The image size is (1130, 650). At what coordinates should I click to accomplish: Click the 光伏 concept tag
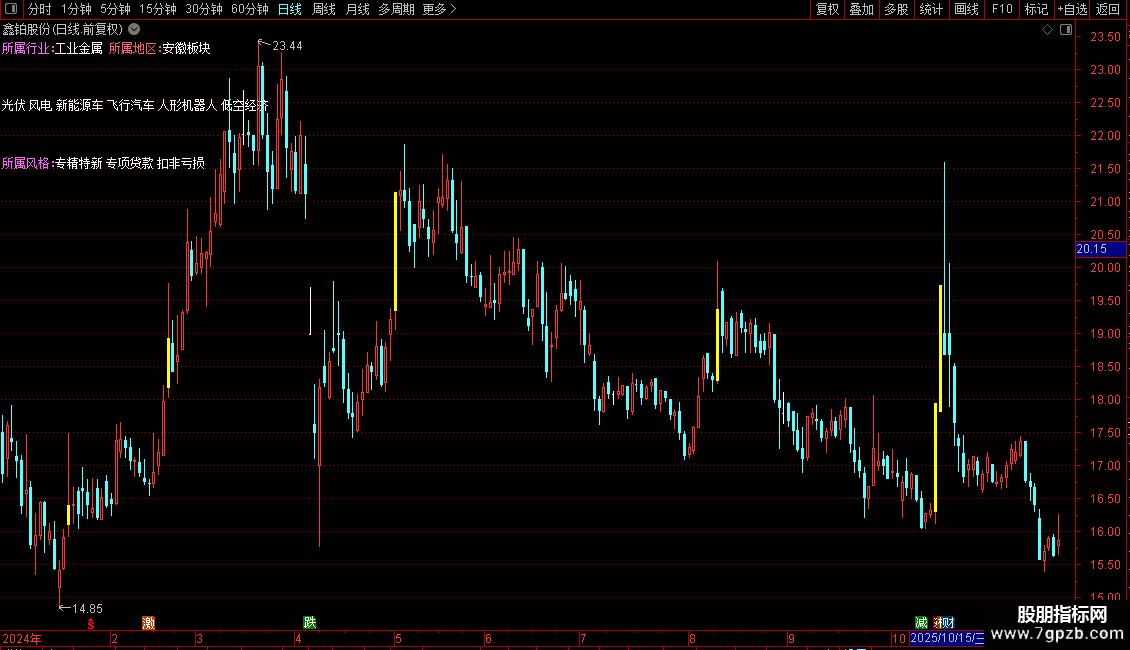click(x=14, y=105)
